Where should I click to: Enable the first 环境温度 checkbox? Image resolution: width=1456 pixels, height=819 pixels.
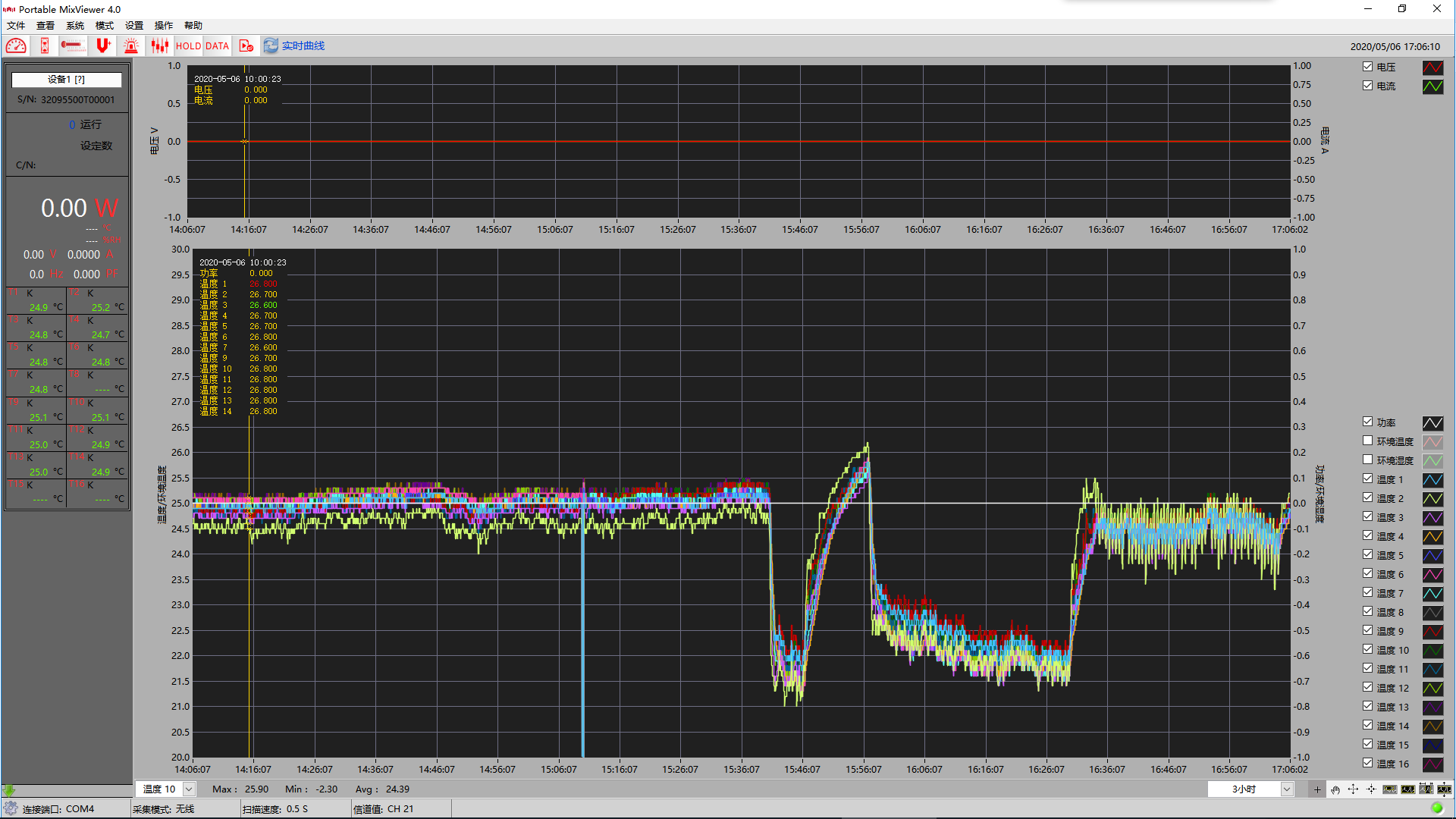(1367, 441)
